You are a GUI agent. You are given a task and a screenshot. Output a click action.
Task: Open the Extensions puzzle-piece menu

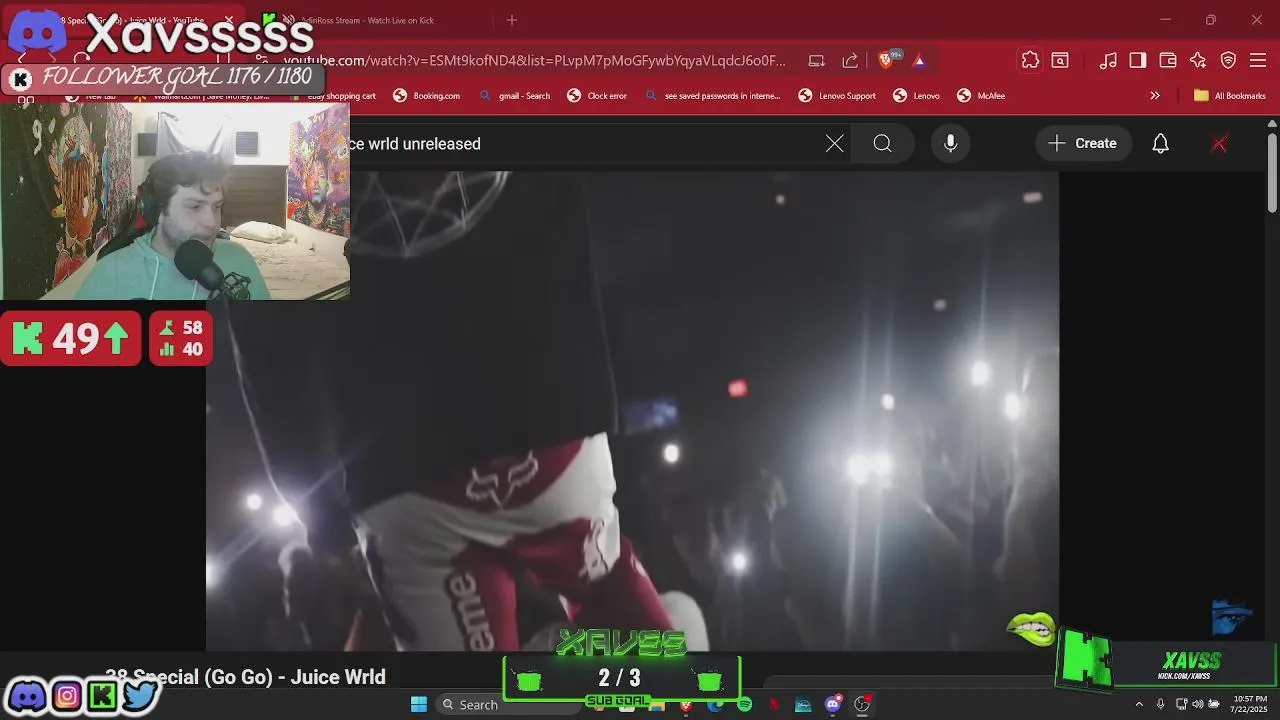(x=1030, y=60)
